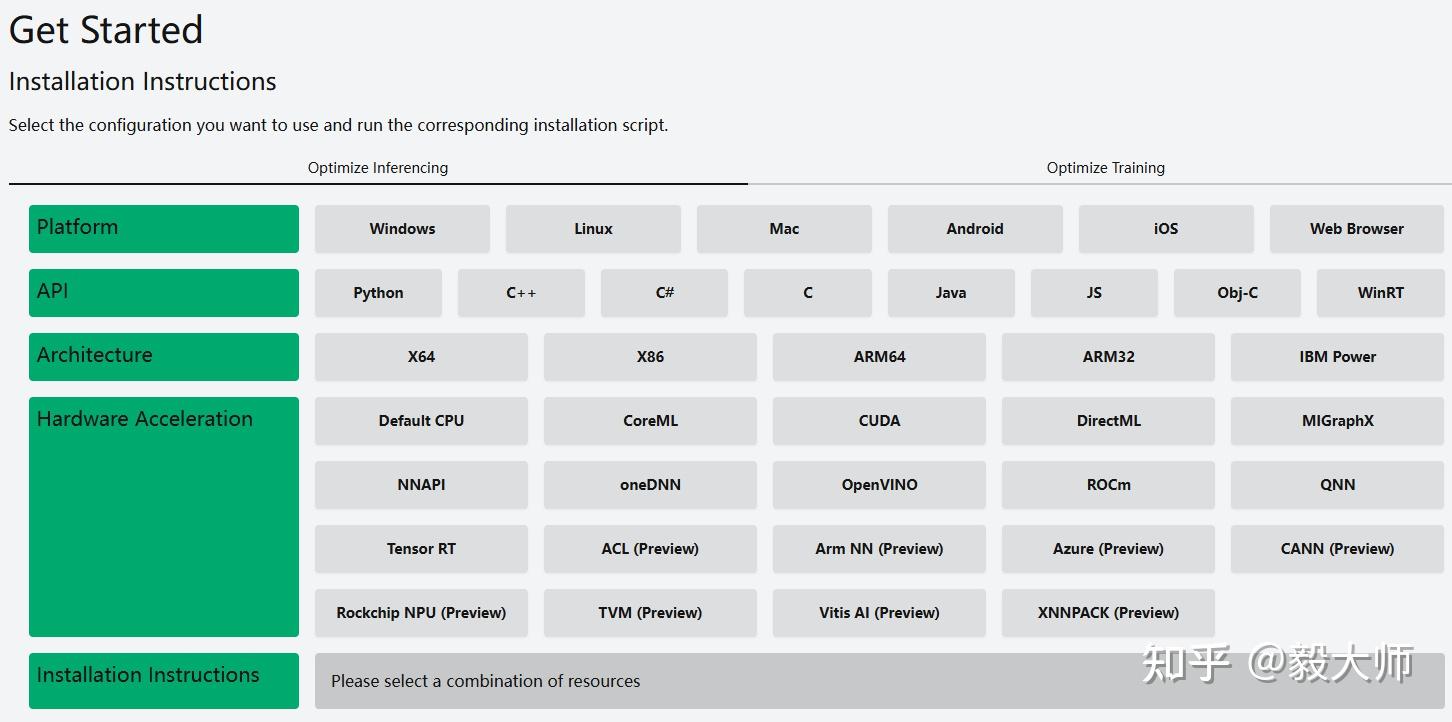The width and height of the screenshot is (1452, 722).
Task: Pick the X64 architecture
Action: [421, 357]
